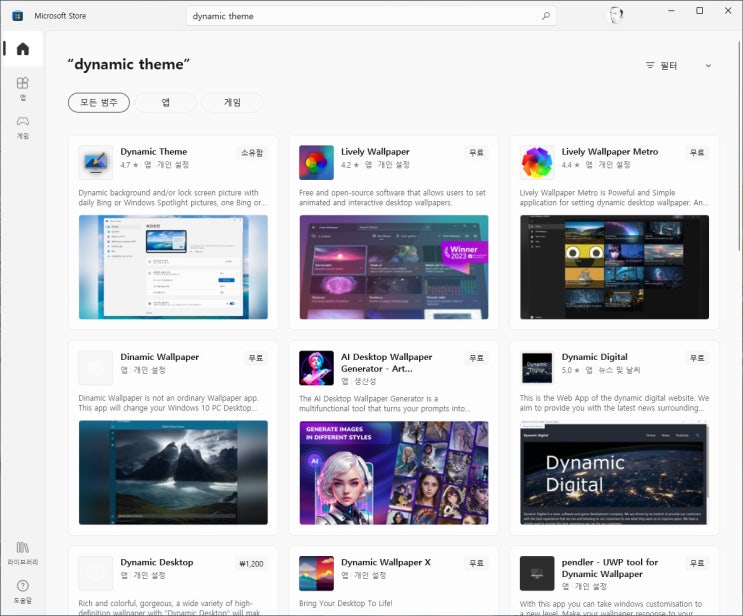Click the AI Desktop Wallpaper Generator icon
The width and height of the screenshot is (743, 616).
pos(316,367)
